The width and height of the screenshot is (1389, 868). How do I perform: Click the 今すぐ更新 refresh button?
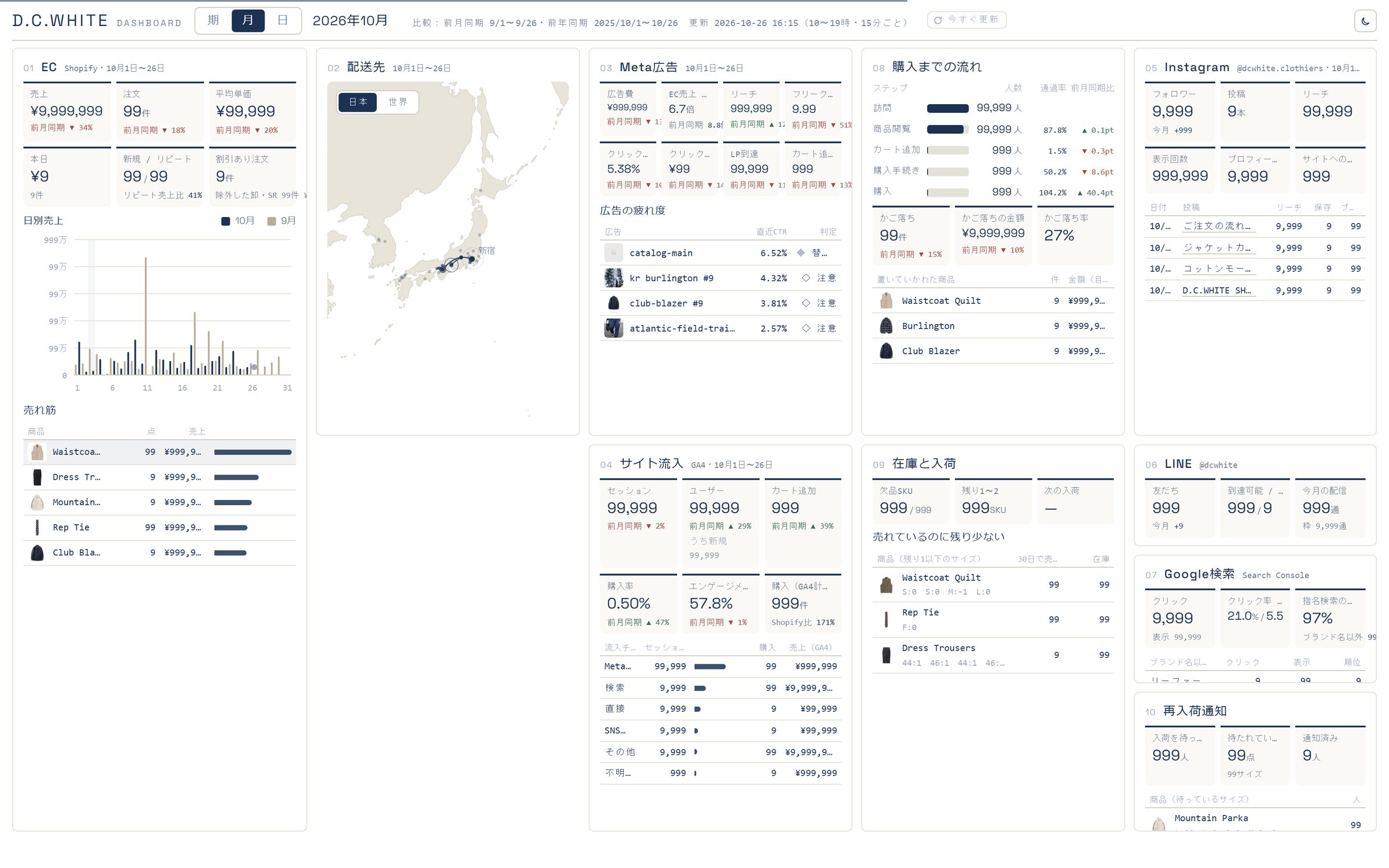967,20
